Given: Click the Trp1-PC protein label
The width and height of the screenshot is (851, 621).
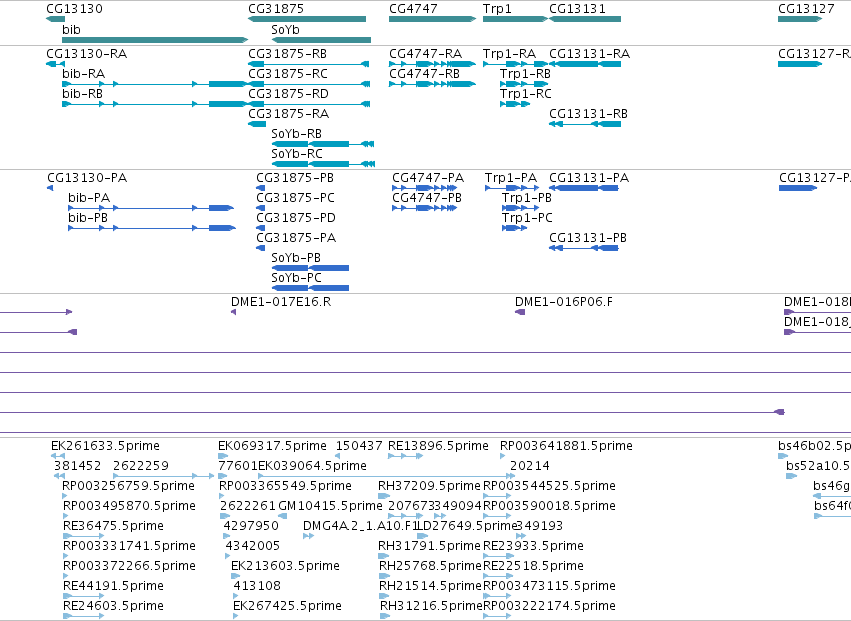Looking at the screenshot, I should click(x=528, y=218).
